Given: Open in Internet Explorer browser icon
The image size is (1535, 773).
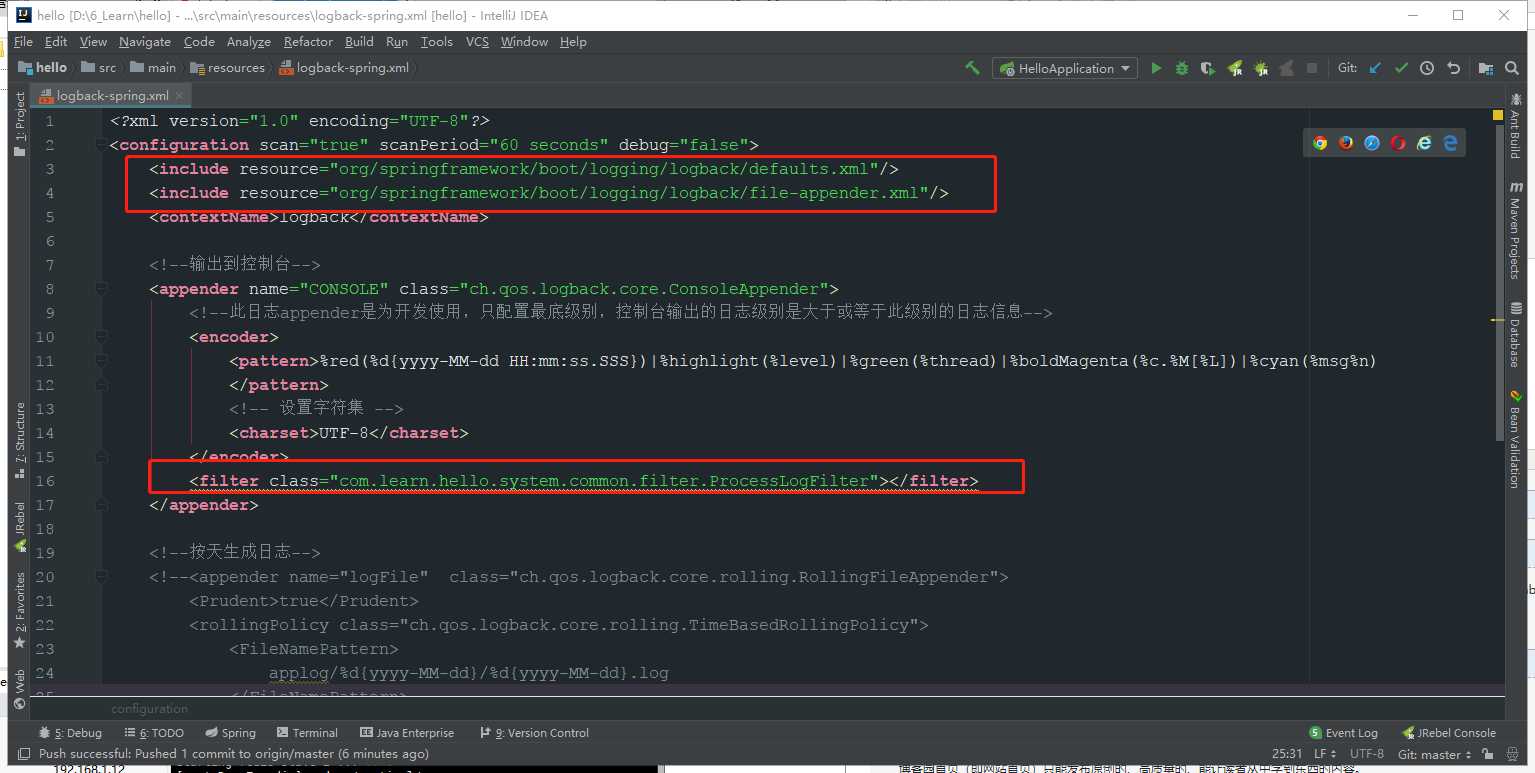Looking at the screenshot, I should tap(1424, 143).
